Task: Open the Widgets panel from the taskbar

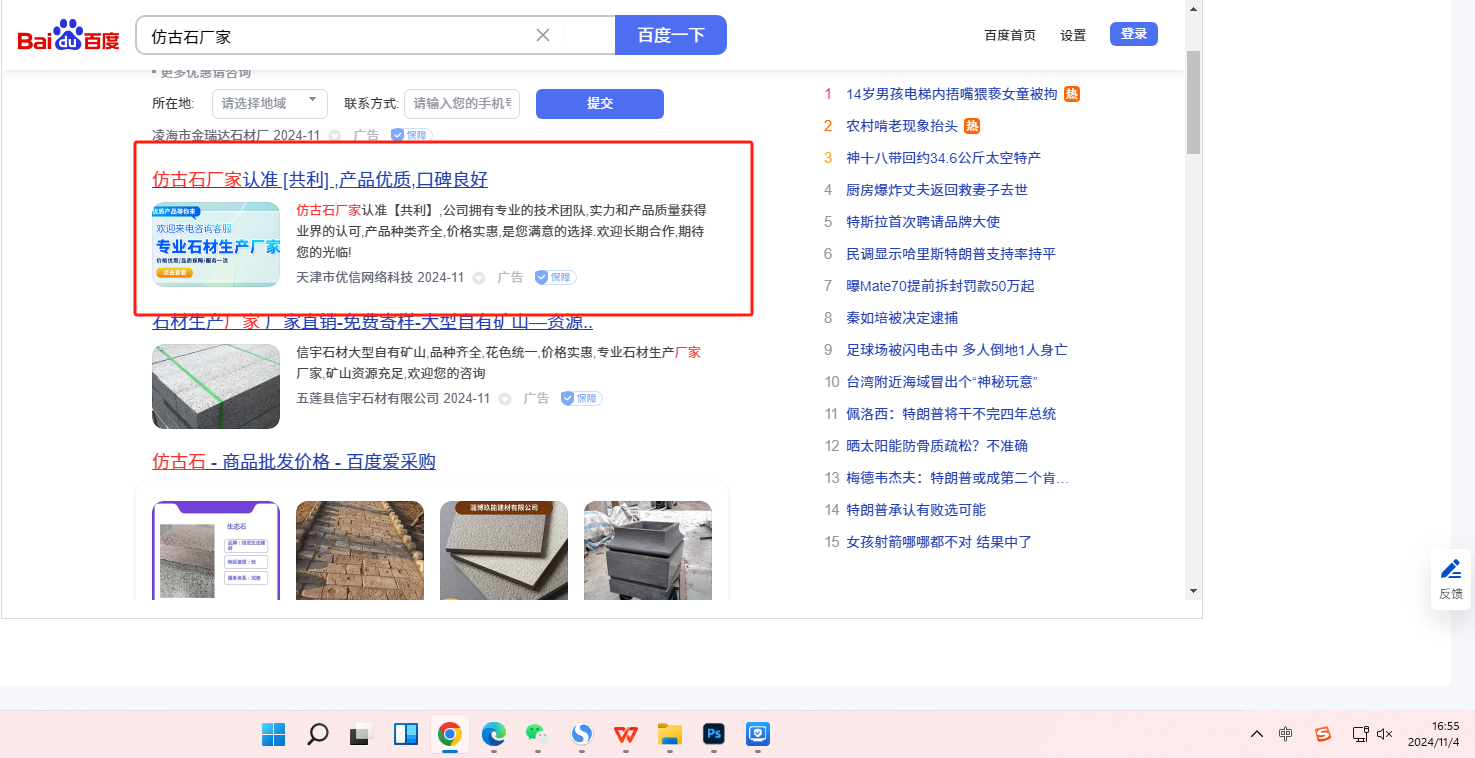Action: click(x=406, y=735)
